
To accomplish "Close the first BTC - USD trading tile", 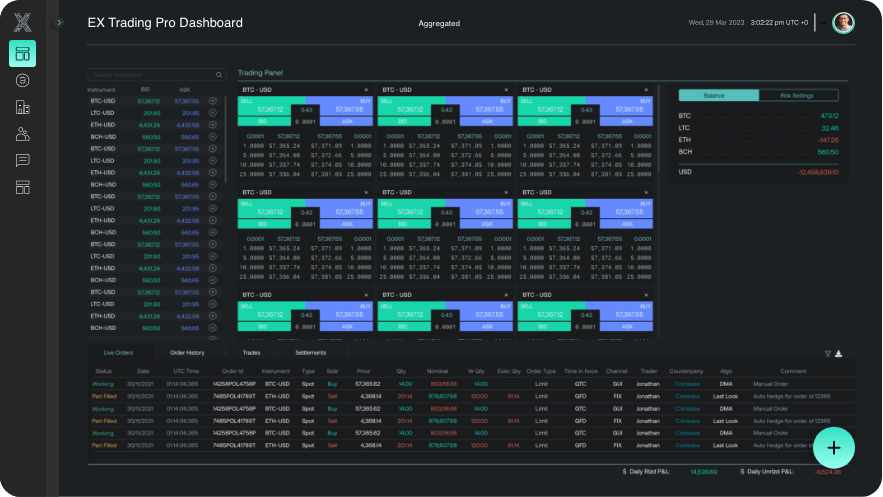I will click(x=366, y=90).
